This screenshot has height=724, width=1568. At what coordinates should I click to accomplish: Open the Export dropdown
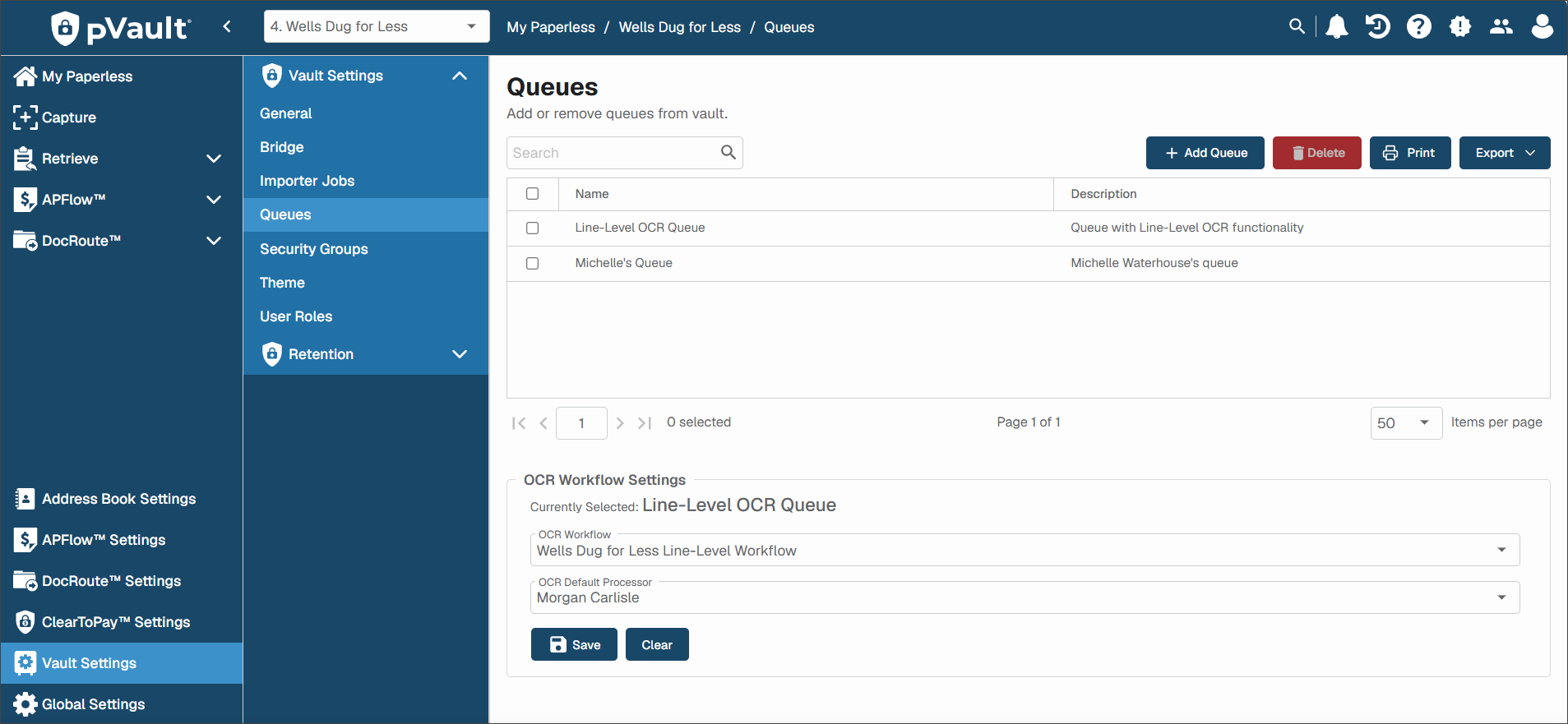pyautogui.click(x=1505, y=153)
